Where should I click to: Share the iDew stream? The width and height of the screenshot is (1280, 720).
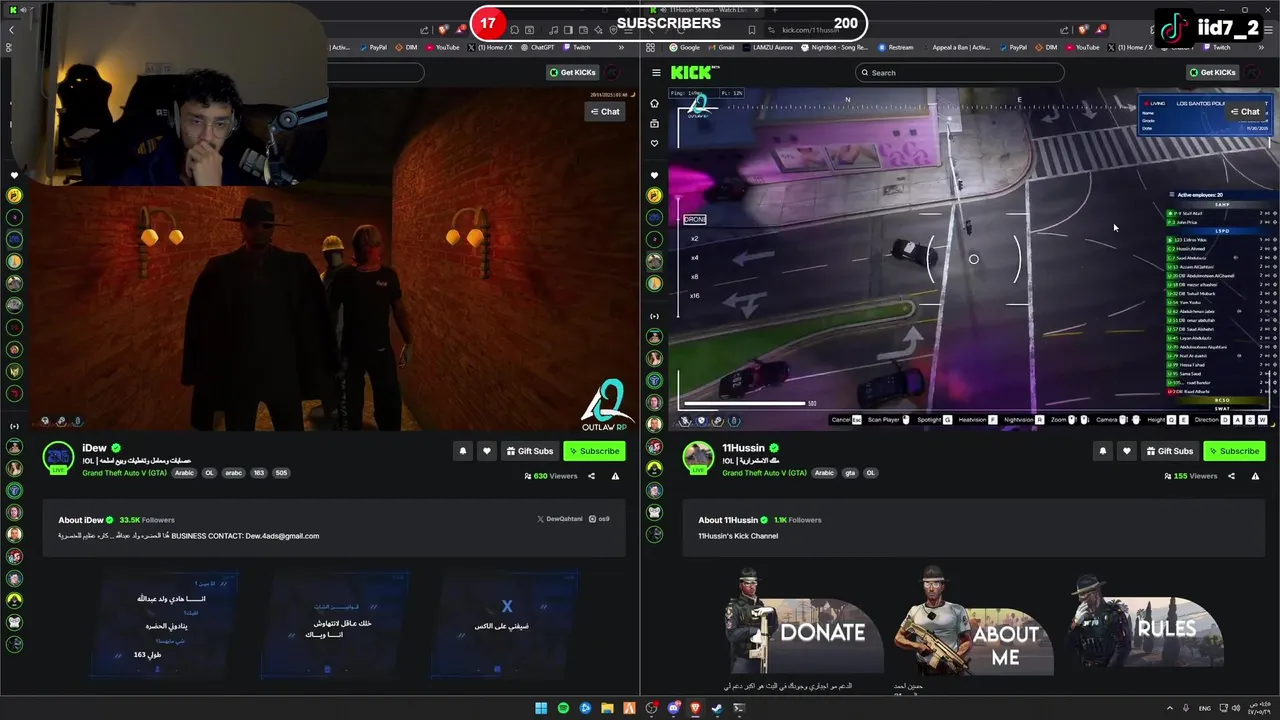[x=591, y=476]
